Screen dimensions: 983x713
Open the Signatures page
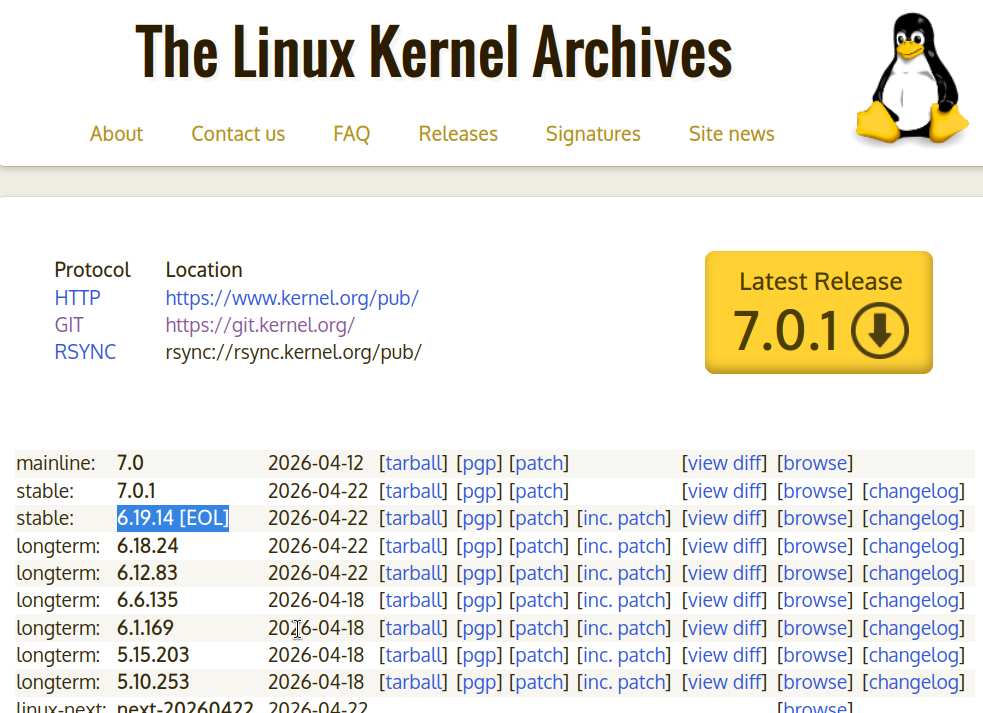592,134
